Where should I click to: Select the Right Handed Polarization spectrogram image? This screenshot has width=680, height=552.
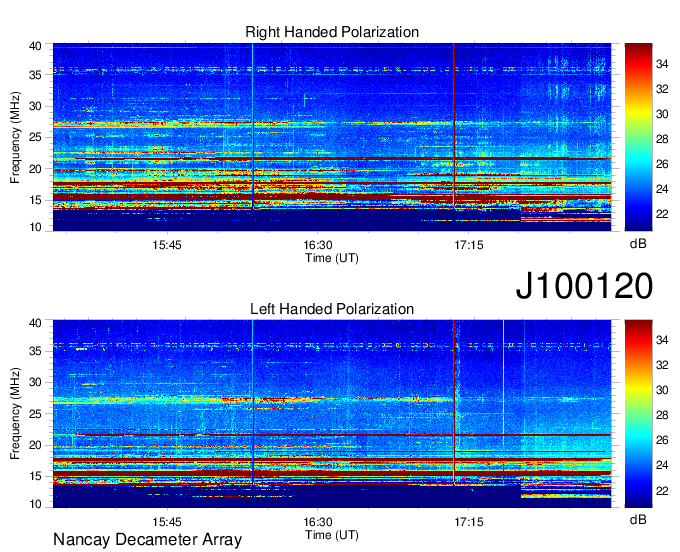click(x=332, y=137)
